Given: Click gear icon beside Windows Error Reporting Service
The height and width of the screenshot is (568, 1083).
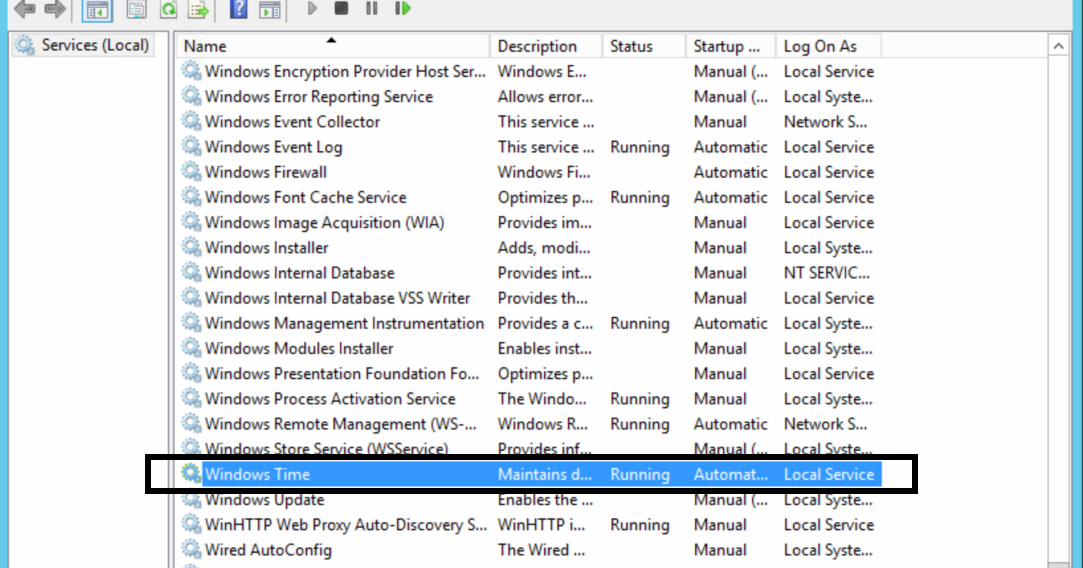Looking at the screenshot, I should pos(191,96).
